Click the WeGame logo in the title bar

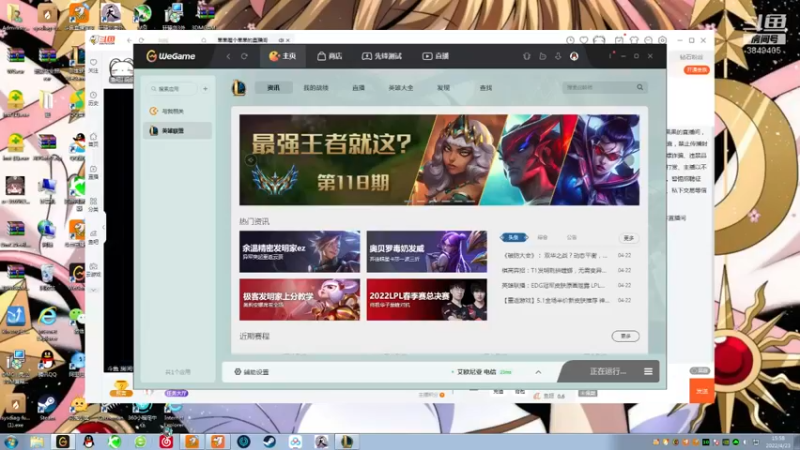(171, 56)
